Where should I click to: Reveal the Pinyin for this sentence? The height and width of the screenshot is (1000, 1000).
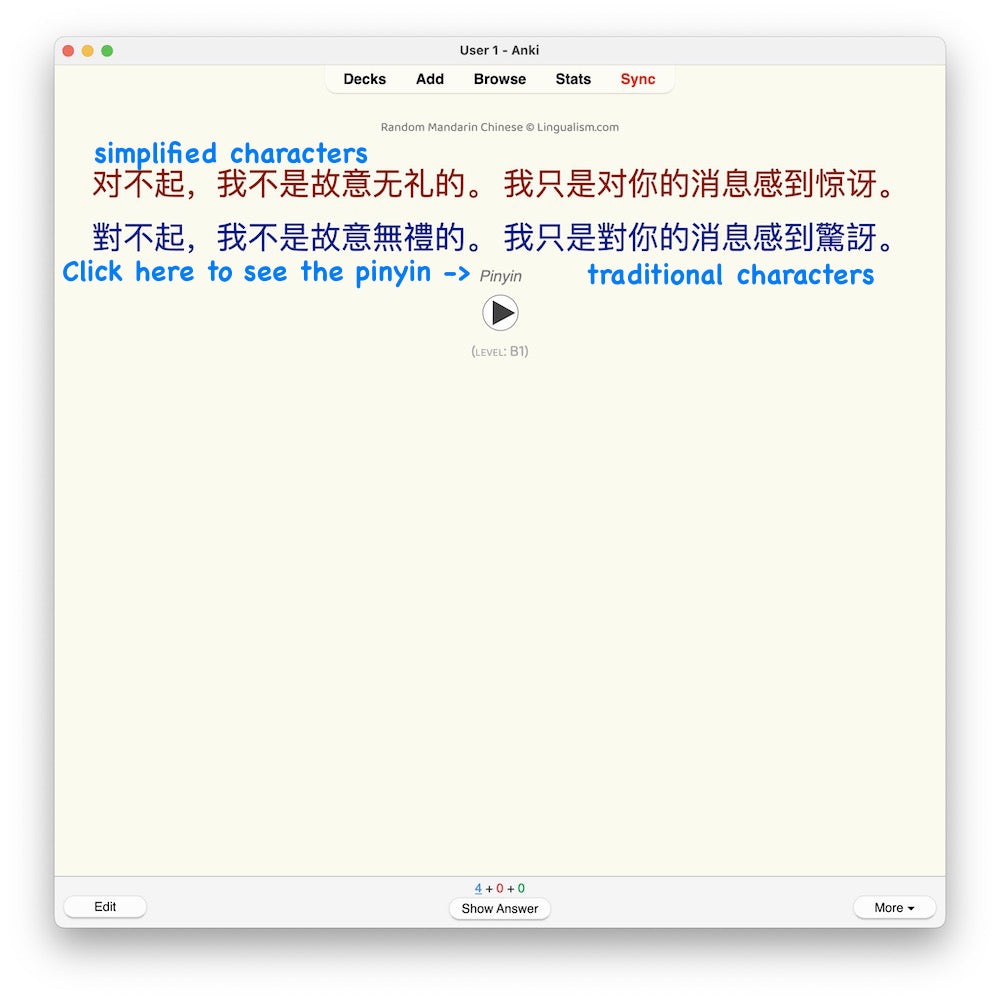(500, 276)
